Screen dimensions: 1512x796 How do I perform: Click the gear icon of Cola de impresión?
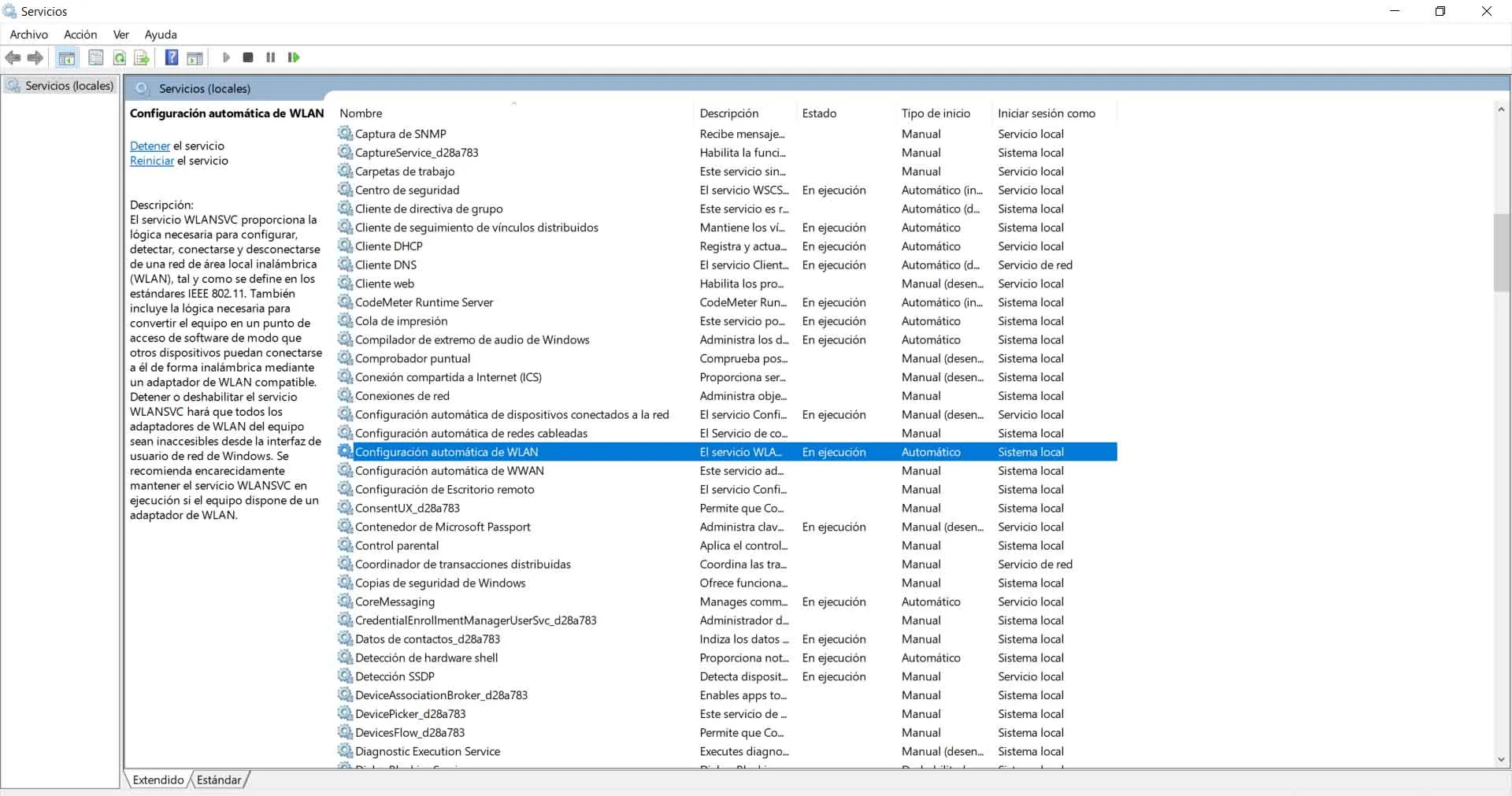345,320
